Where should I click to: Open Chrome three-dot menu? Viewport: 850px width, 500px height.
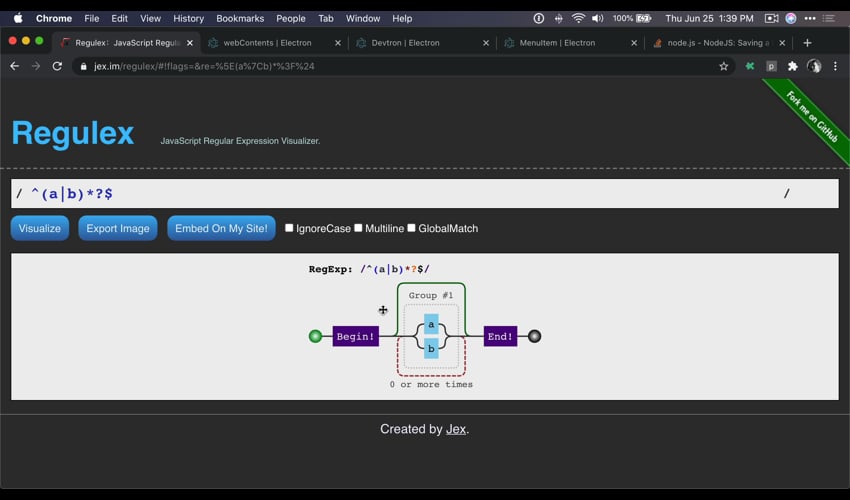pos(835,66)
